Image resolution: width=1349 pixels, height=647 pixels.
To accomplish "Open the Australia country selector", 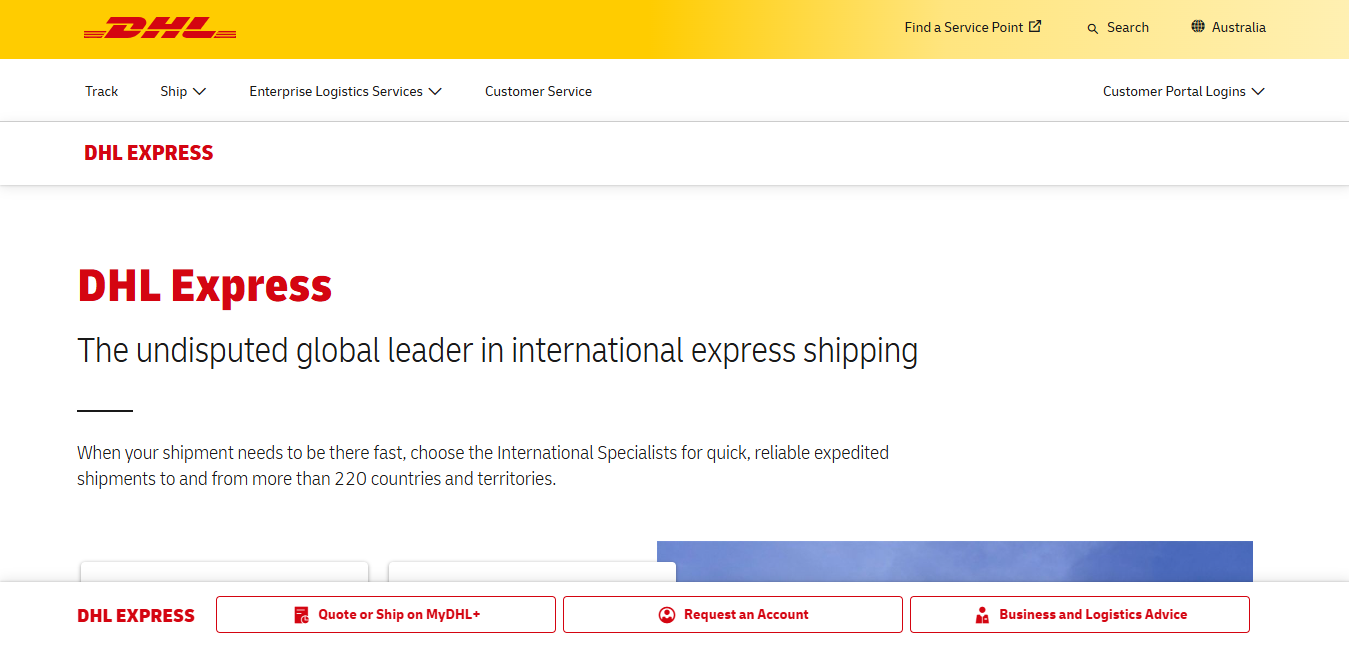I will coord(1239,27).
